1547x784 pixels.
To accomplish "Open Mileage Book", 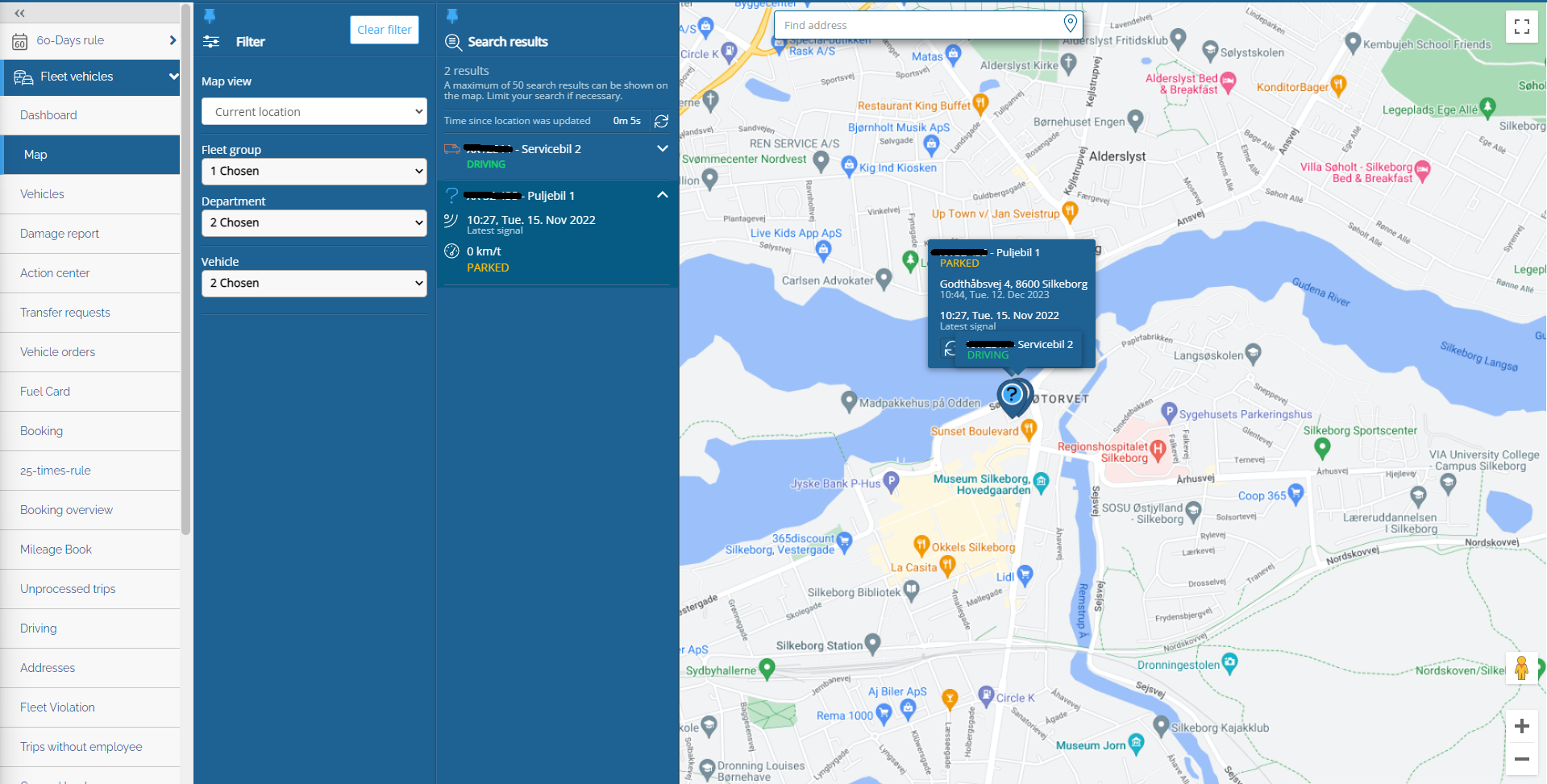I will [x=90, y=550].
